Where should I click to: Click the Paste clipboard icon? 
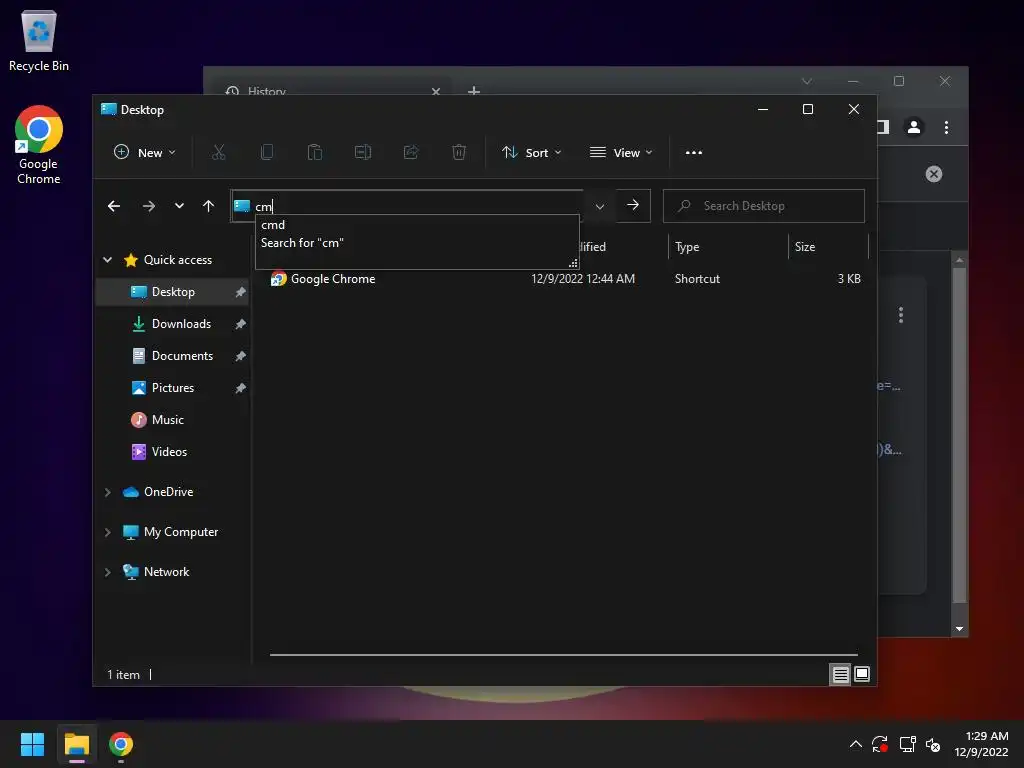tap(315, 153)
